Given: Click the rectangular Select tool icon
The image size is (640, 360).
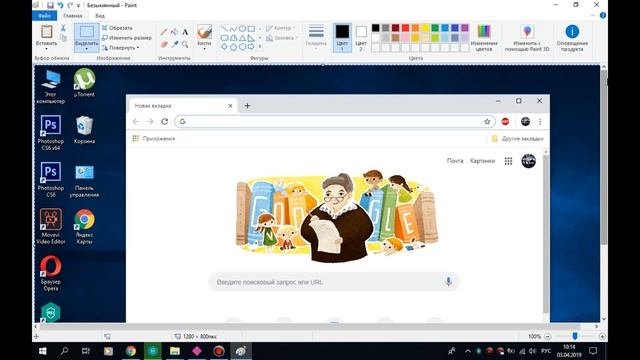Looking at the screenshot, I should [87, 32].
